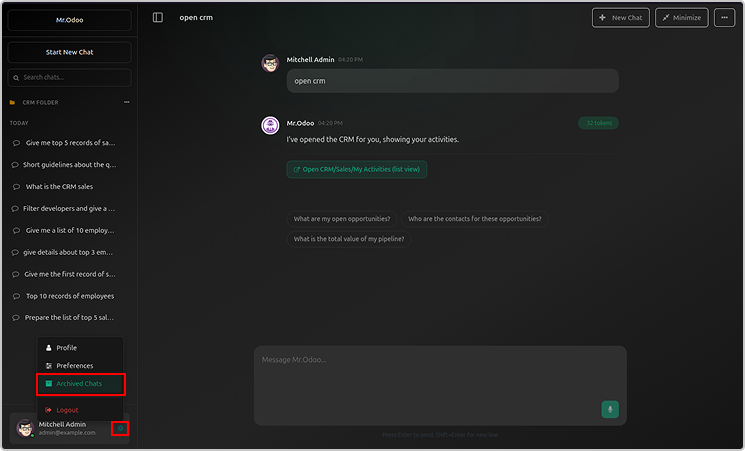
Task: Open 'Top 10 records of employees' chat
Action: (69, 296)
